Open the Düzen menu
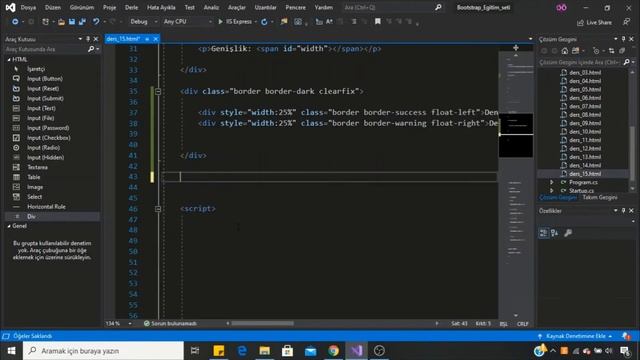The height and width of the screenshot is (360, 640). 53,7
